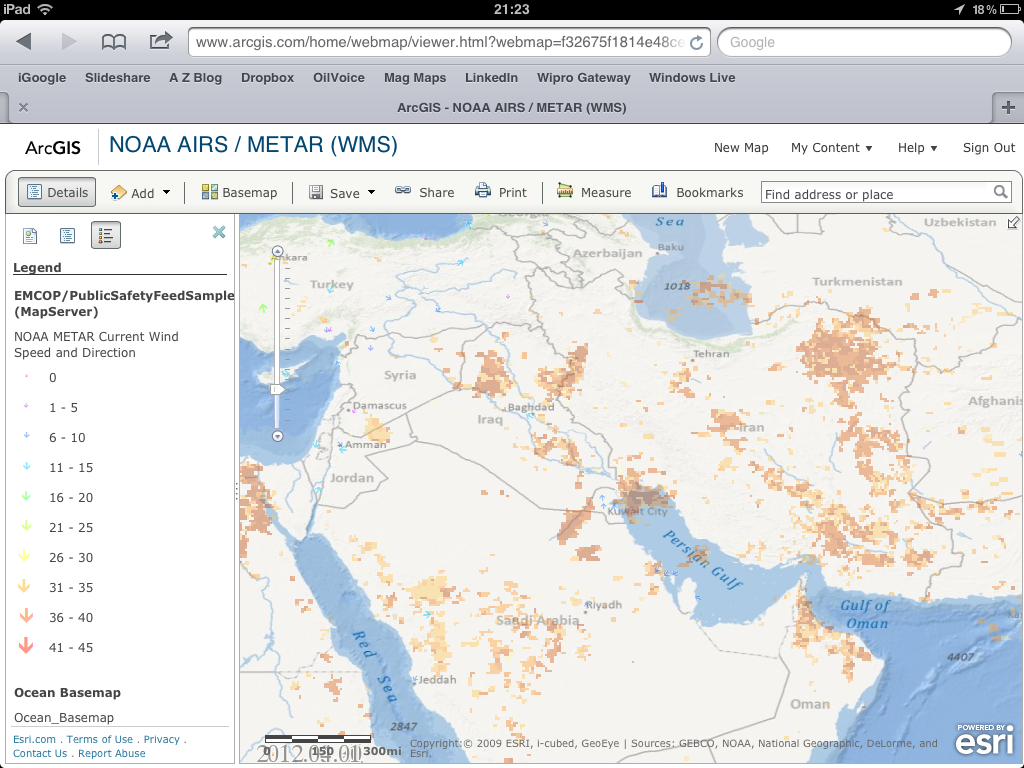
Task: Click the Report Abuse link
Action: (112, 753)
